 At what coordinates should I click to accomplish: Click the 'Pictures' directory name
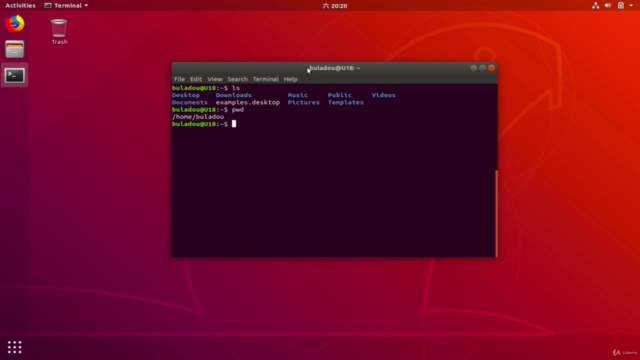(304, 102)
